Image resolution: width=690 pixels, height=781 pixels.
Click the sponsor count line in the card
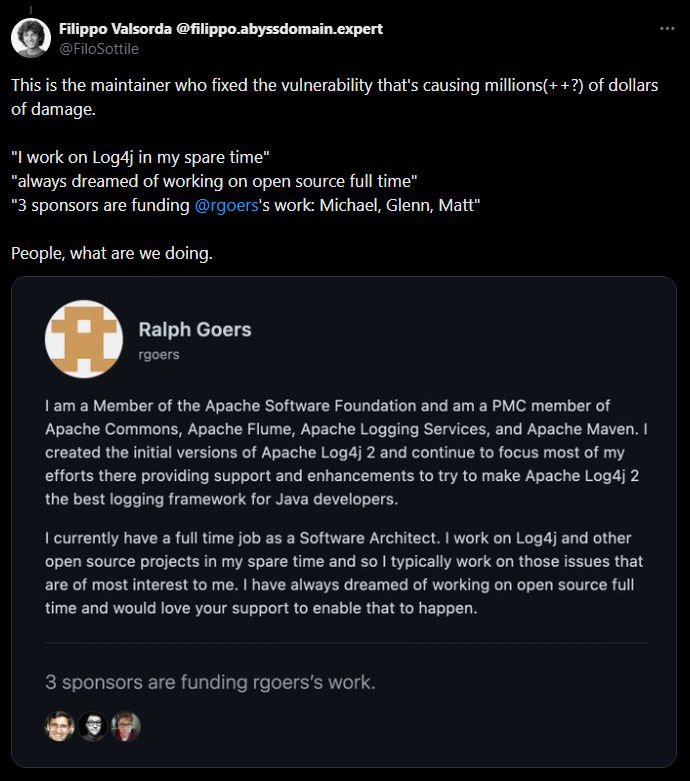pos(210,683)
